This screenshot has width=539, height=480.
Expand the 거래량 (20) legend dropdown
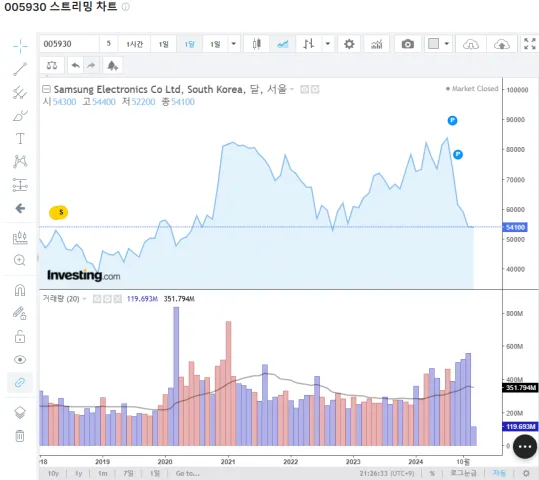click(85, 299)
